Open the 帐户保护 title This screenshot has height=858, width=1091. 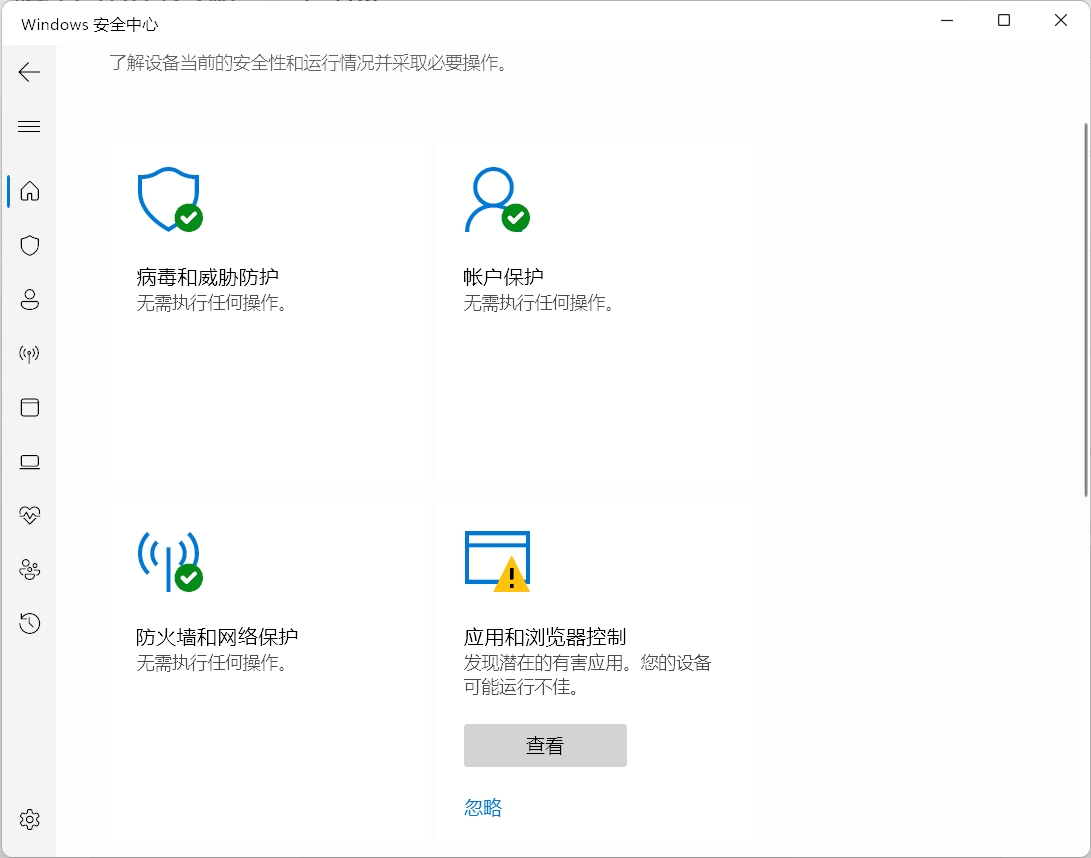pyautogui.click(x=503, y=277)
